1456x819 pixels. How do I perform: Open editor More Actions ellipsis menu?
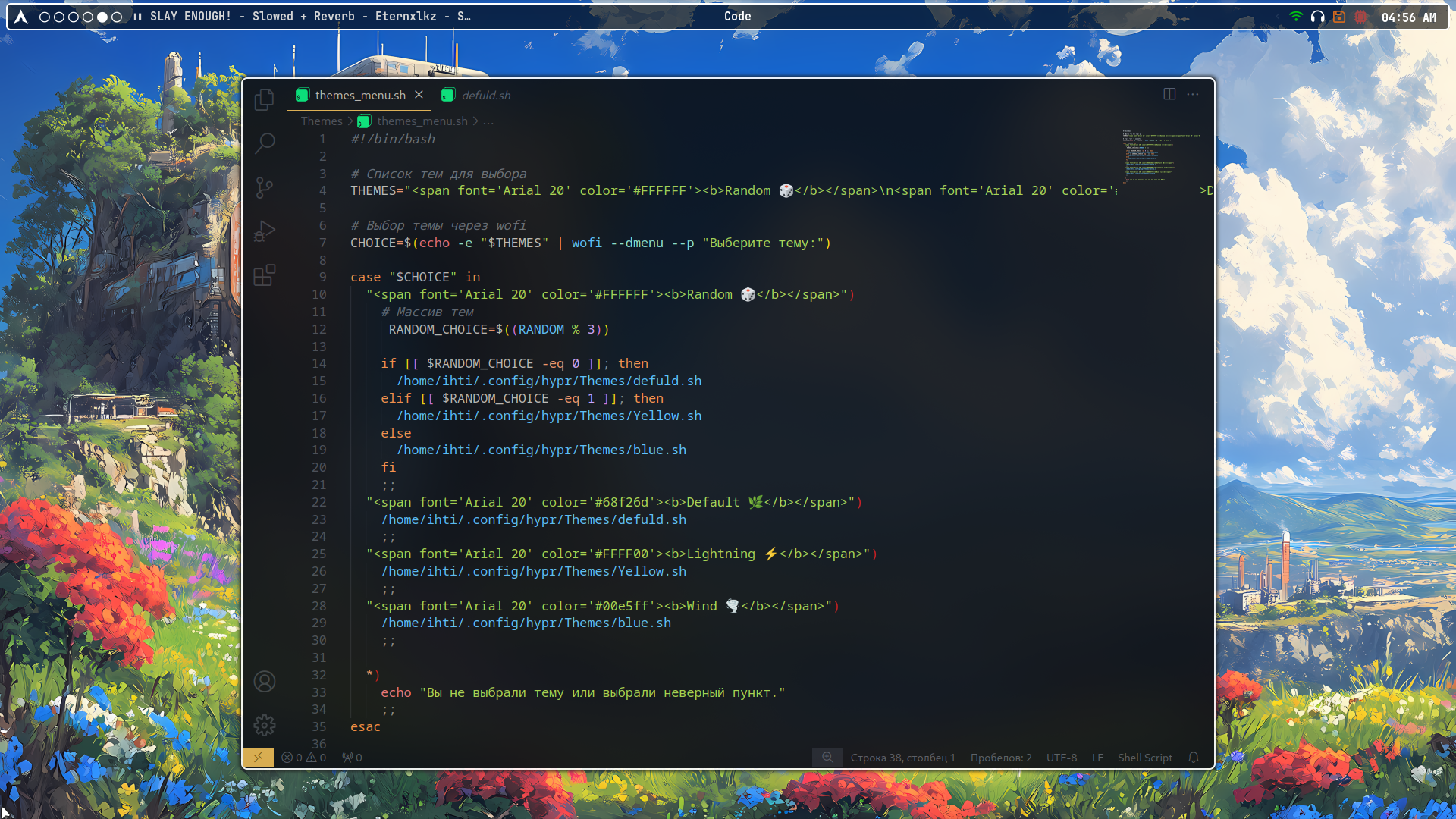click(x=1193, y=94)
